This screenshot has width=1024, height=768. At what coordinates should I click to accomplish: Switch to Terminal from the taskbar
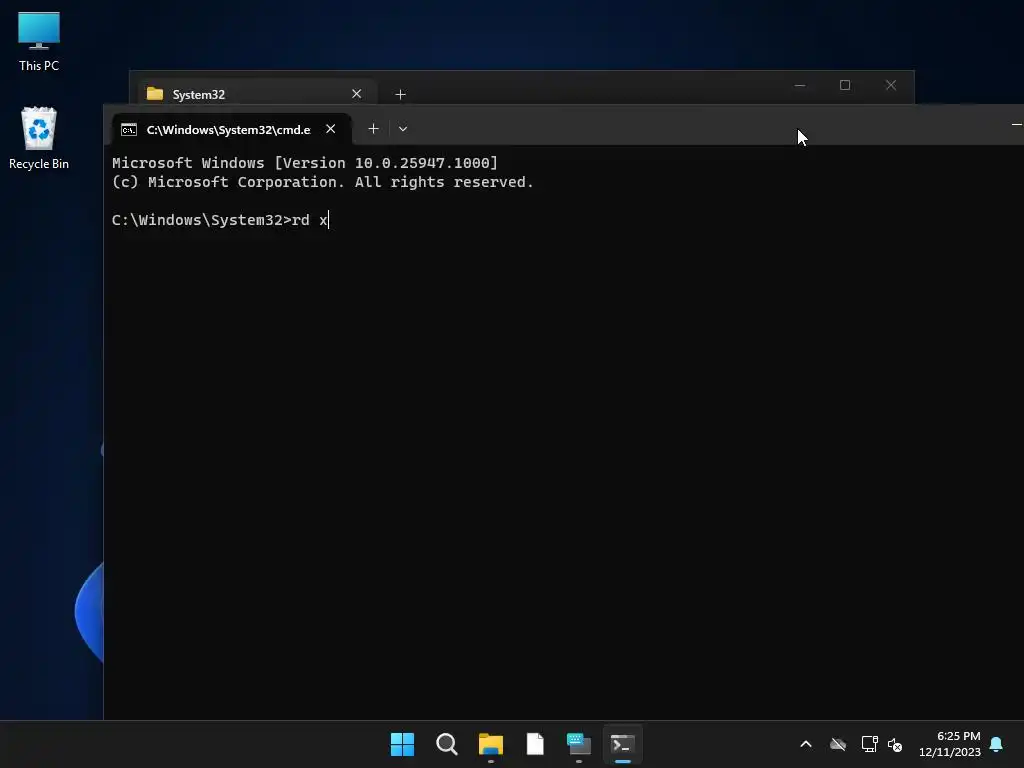tap(623, 744)
